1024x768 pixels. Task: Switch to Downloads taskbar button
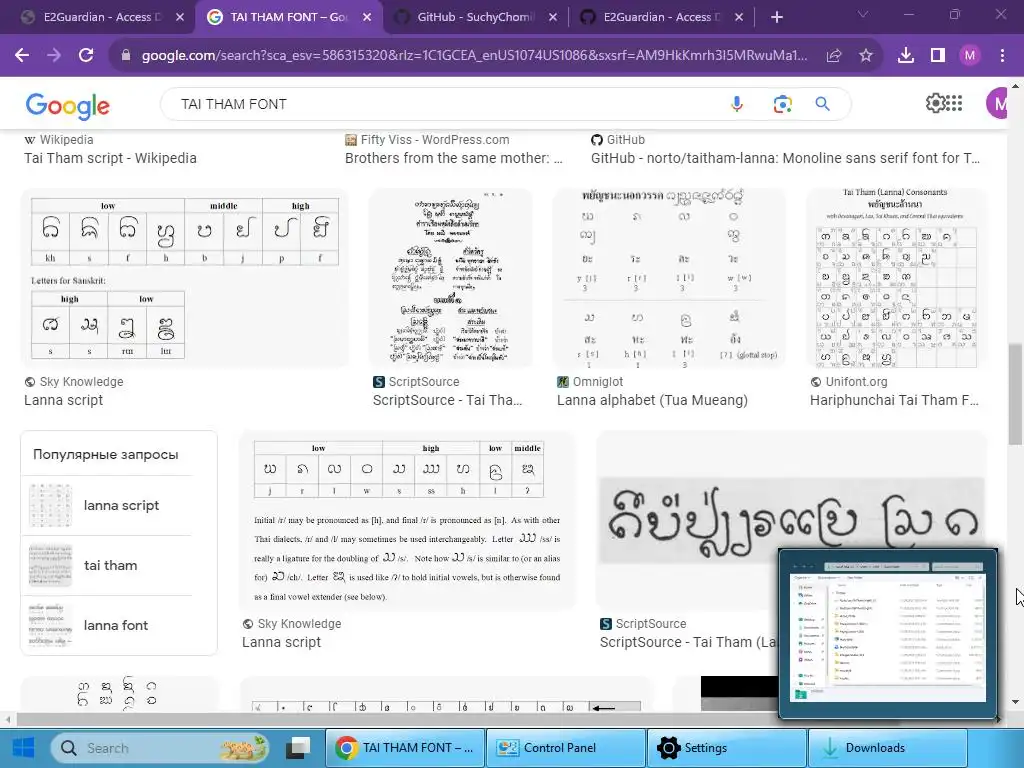pyautogui.click(x=887, y=748)
